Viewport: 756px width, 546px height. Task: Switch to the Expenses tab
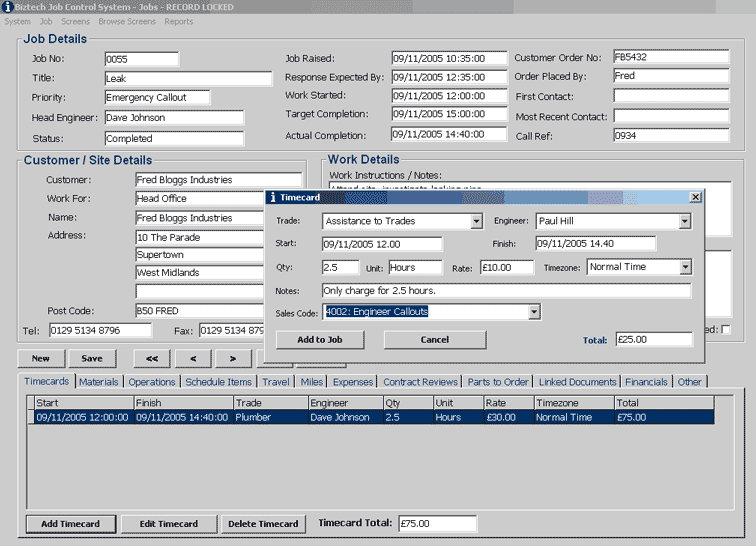click(353, 382)
